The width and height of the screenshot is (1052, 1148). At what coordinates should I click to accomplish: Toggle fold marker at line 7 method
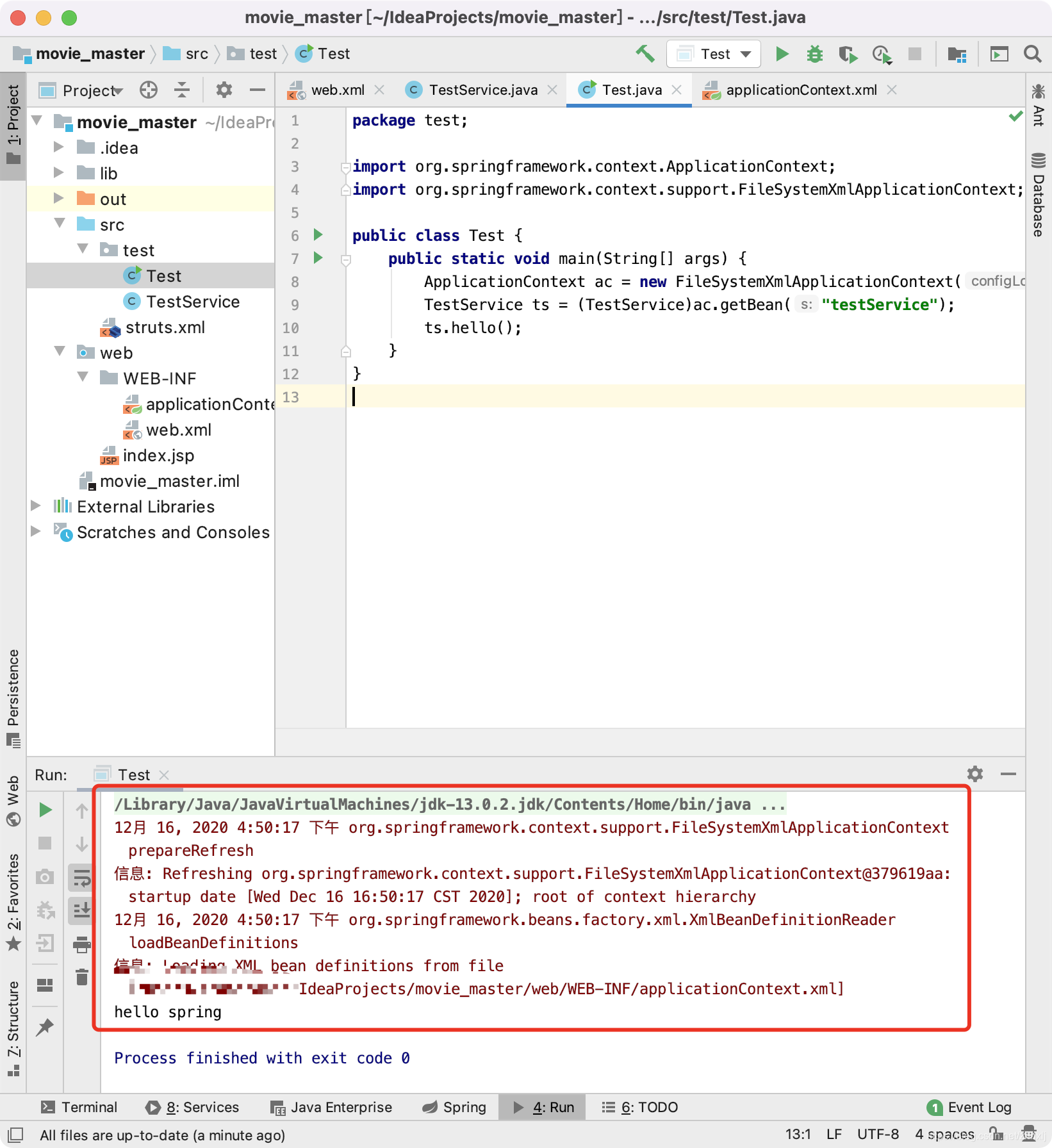click(346, 260)
